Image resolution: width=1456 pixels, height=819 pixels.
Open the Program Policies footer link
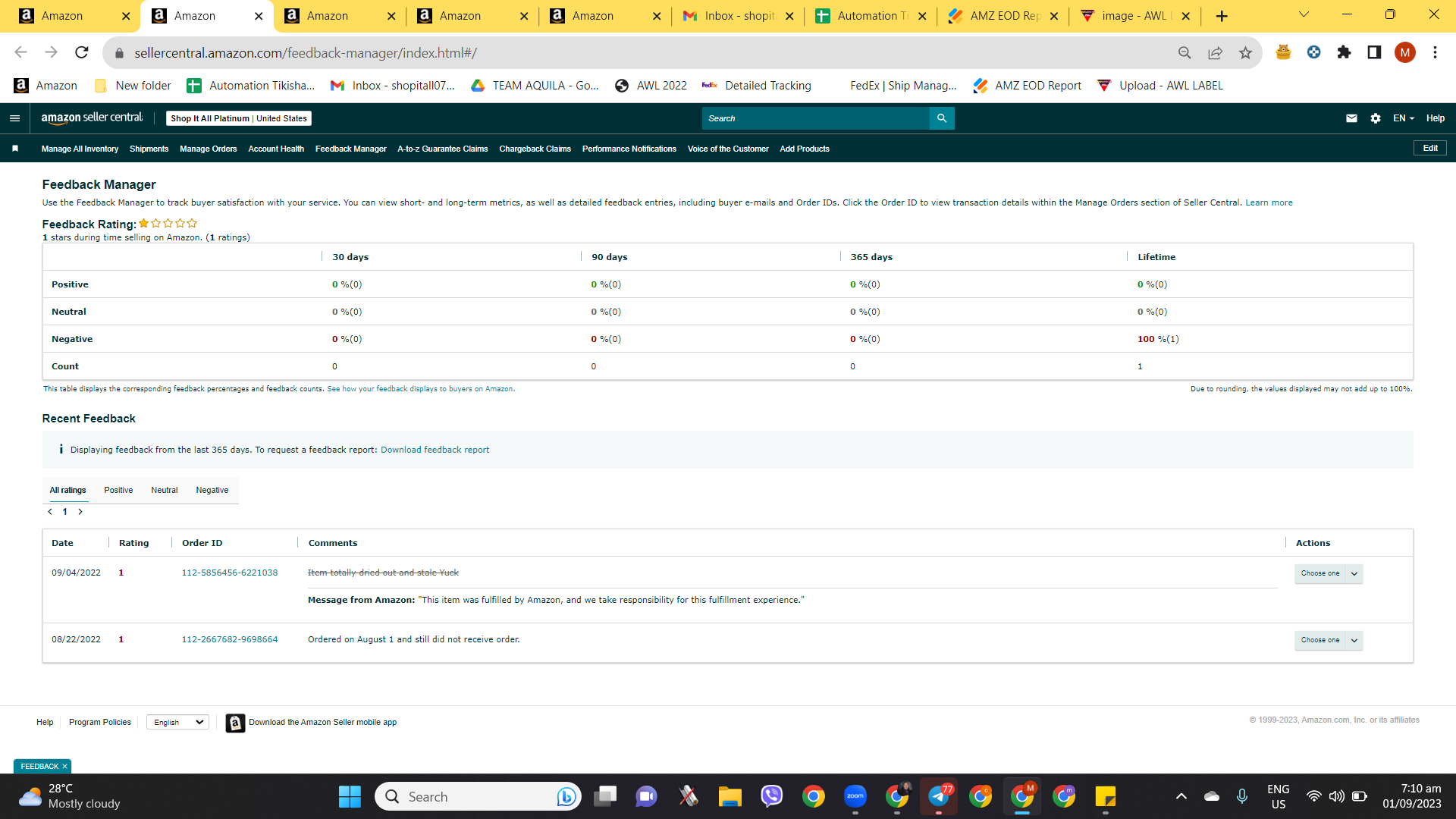[x=100, y=723]
